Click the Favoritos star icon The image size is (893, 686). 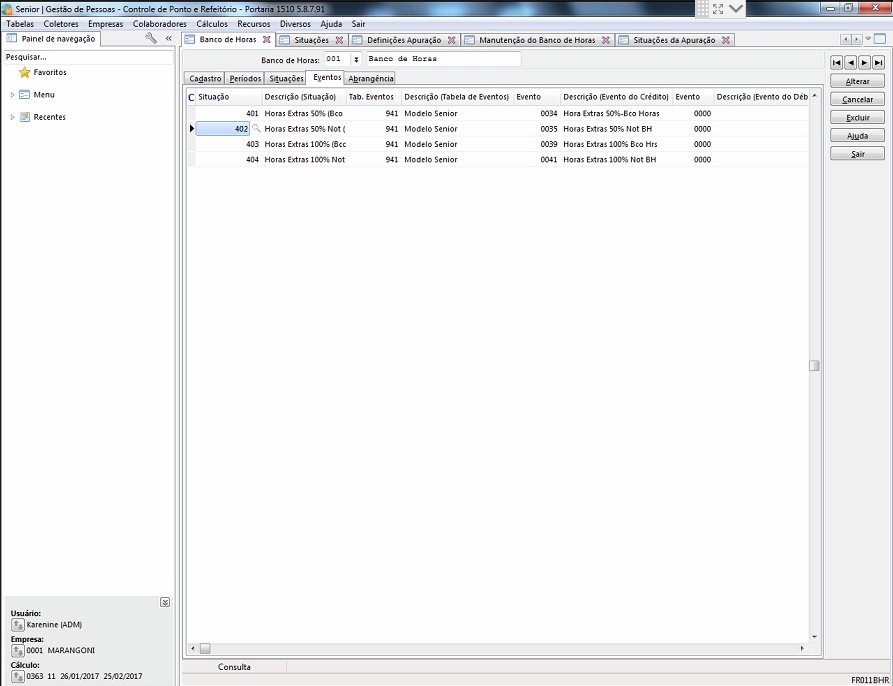click(25, 73)
